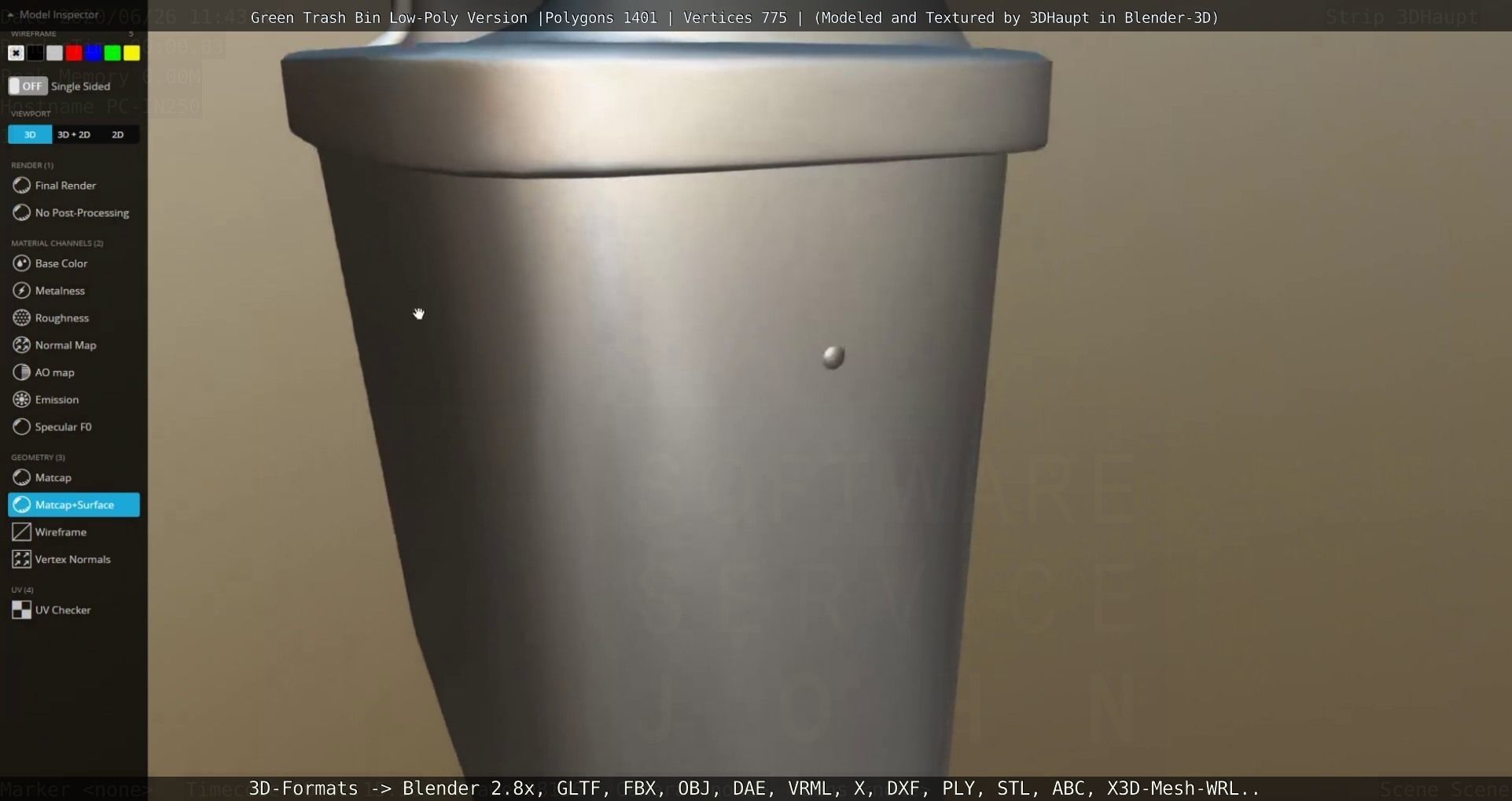
Task: Click the UV (4) section heading
Action: point(22,590)
